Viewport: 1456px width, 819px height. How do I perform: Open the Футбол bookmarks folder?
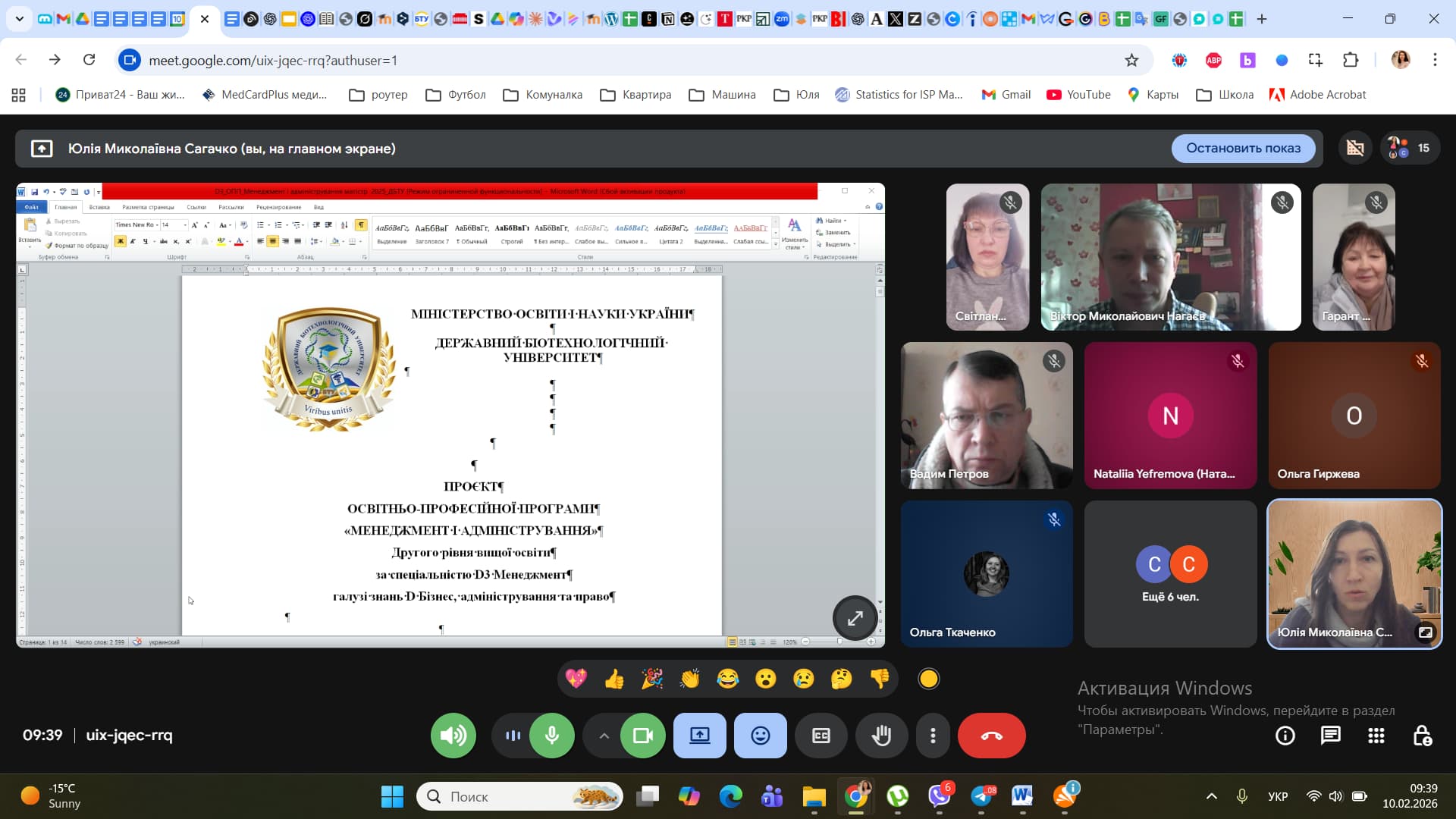(x=456, y=95)
